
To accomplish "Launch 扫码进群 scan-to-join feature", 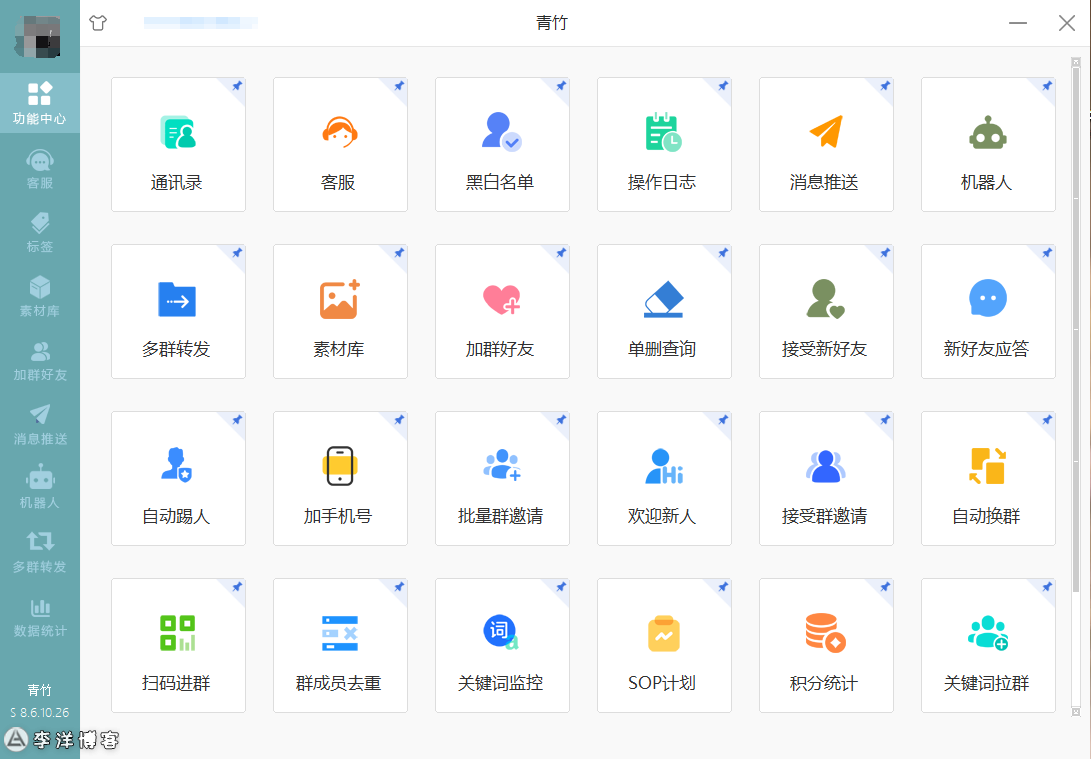I will pyautogui.click(x=178, y=645).
